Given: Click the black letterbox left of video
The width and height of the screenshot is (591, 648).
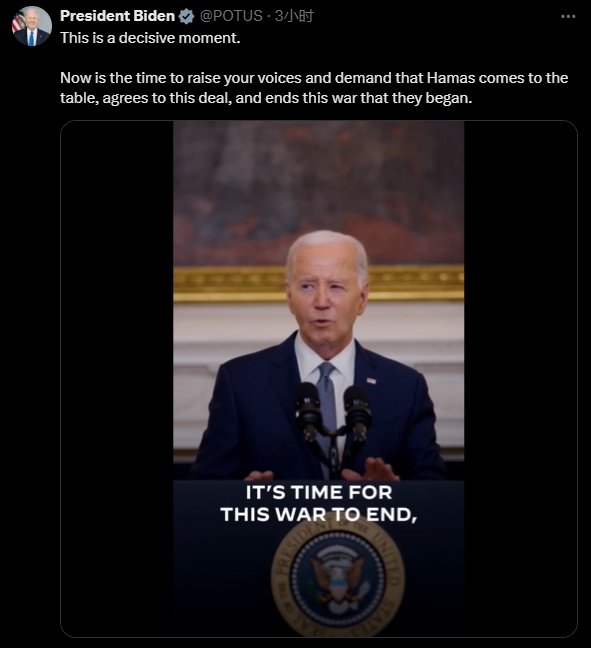Looking at the screenshot, I should [x=117, y=378].
